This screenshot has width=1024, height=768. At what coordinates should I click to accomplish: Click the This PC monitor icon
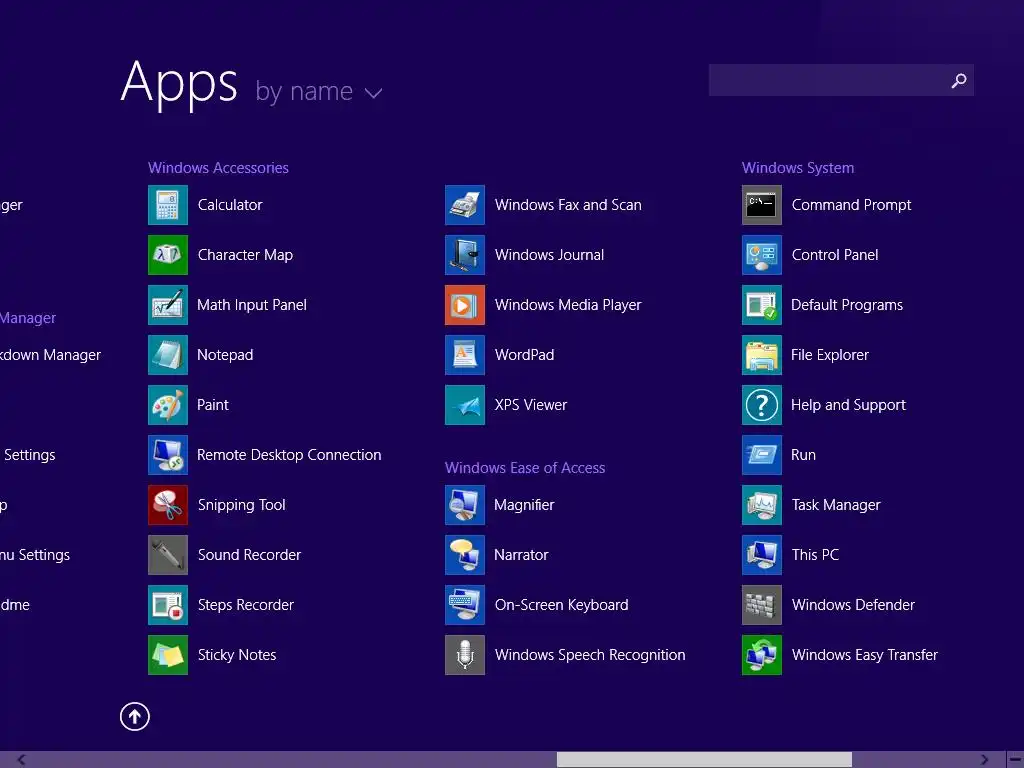pos(761,554)
